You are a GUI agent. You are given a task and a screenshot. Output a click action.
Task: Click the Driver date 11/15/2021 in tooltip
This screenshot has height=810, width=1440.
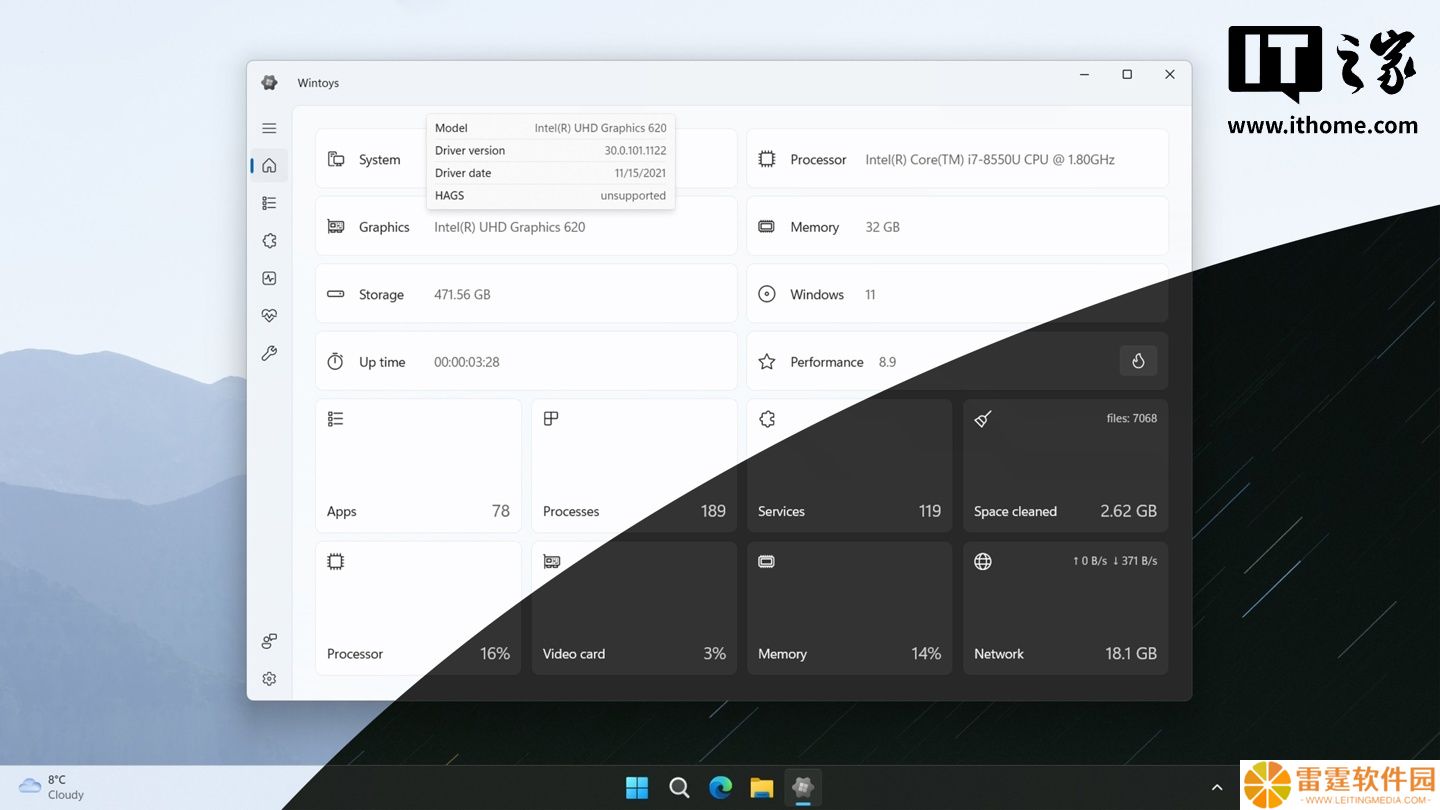tap(640, 173)
